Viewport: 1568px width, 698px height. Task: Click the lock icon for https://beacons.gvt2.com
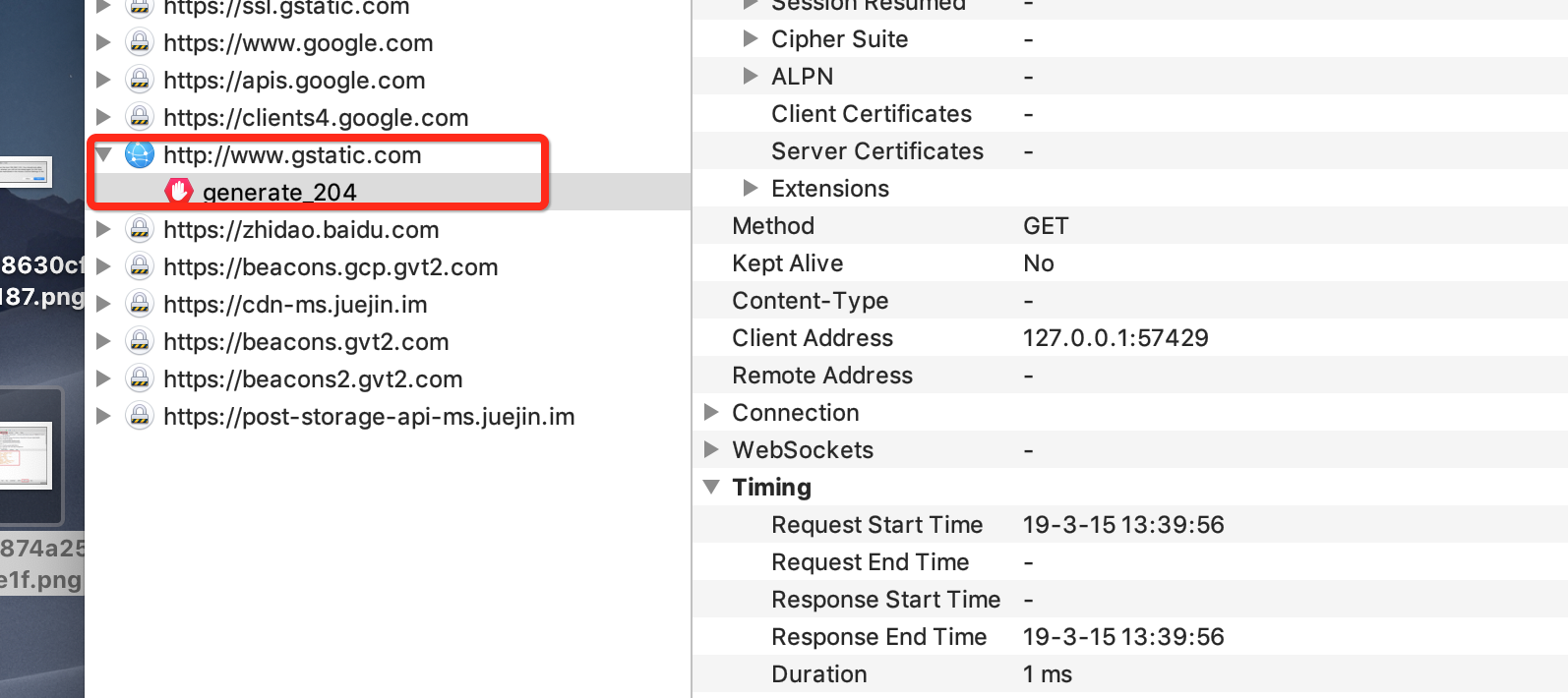[x=140, y=341]
